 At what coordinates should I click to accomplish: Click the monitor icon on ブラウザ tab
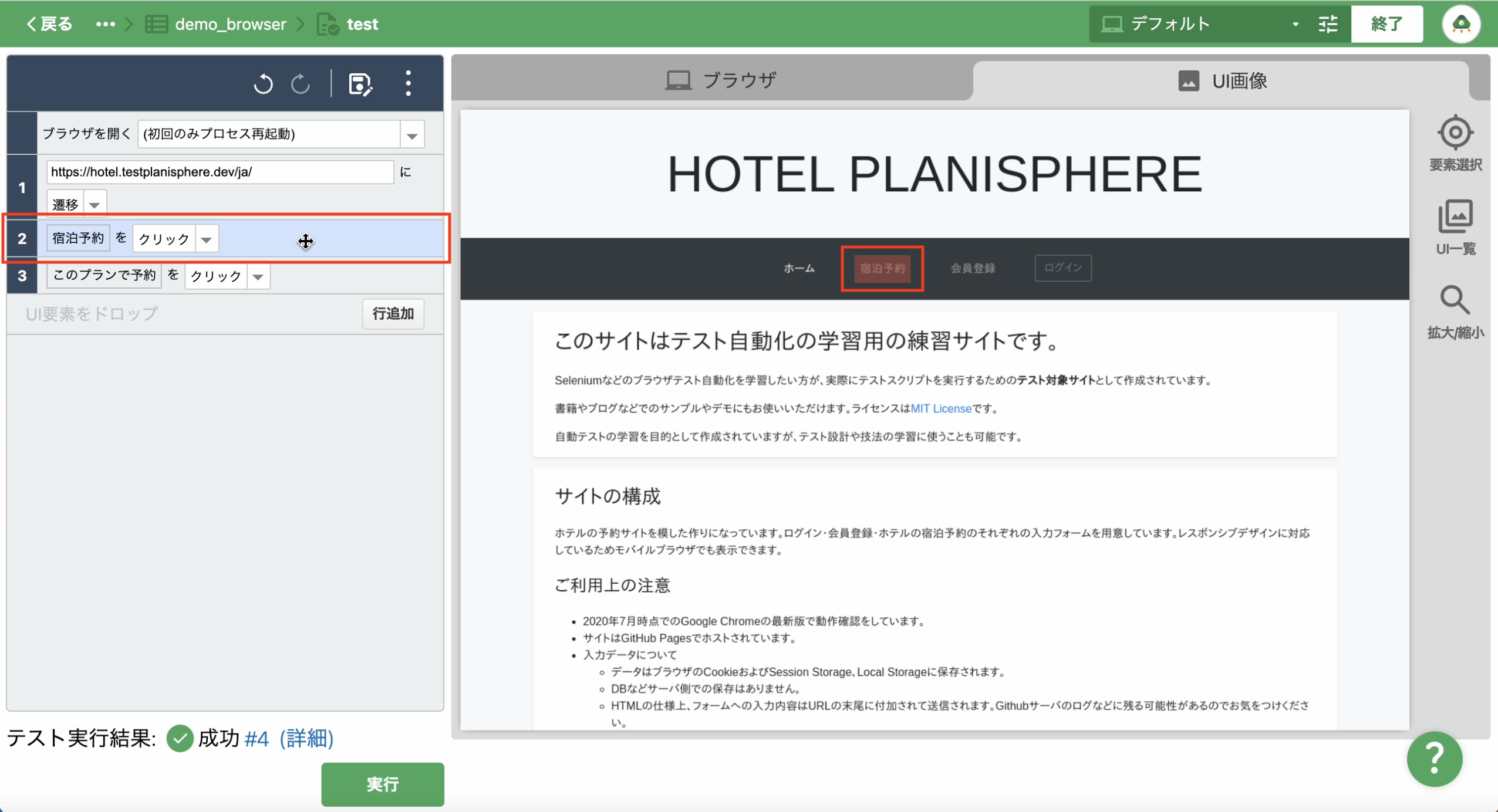679,80
